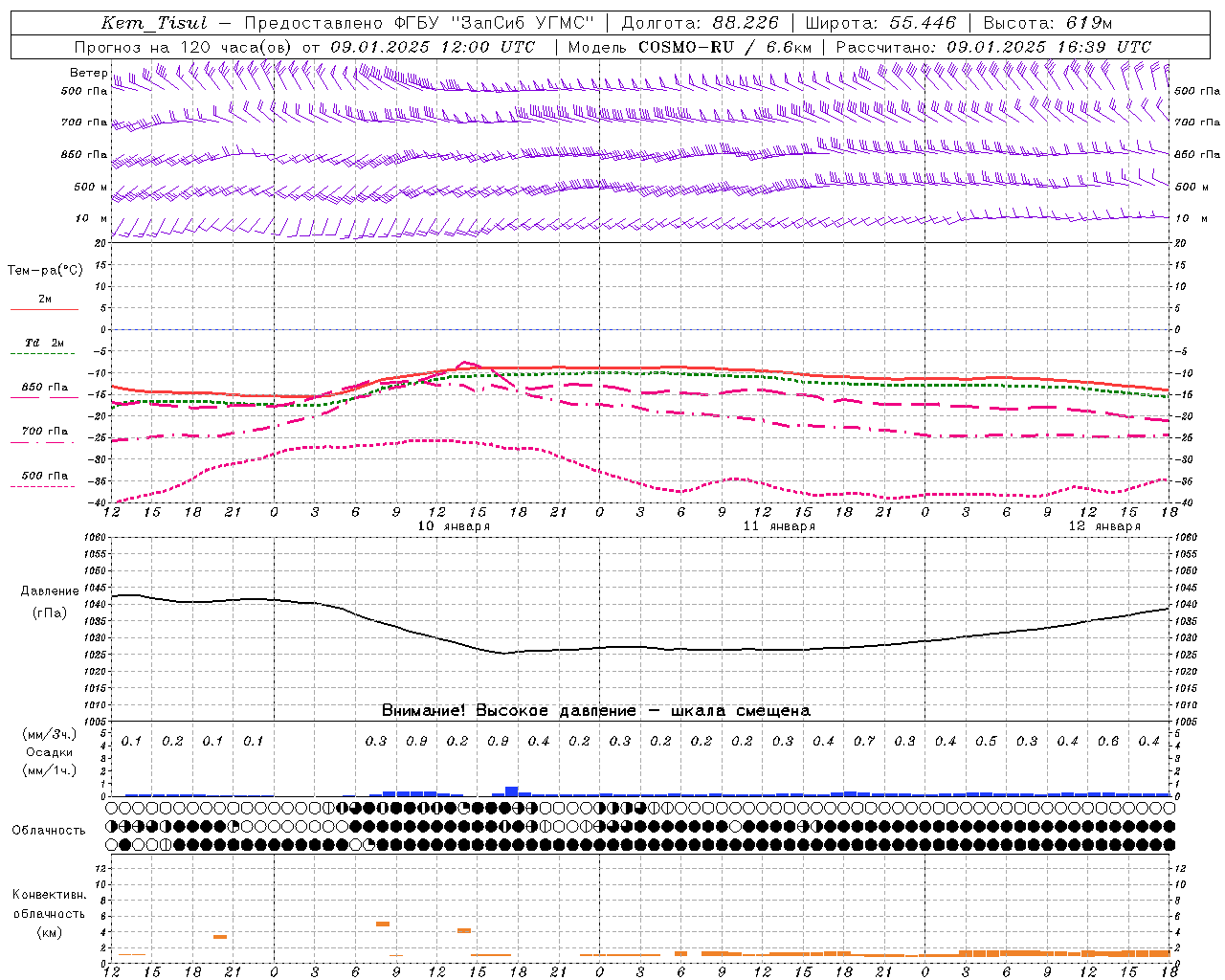Click the Тем-ра(°C) axis title
Image resolution: width=1225 pixels, height=980 pixels.
click(x=46, y=271)
